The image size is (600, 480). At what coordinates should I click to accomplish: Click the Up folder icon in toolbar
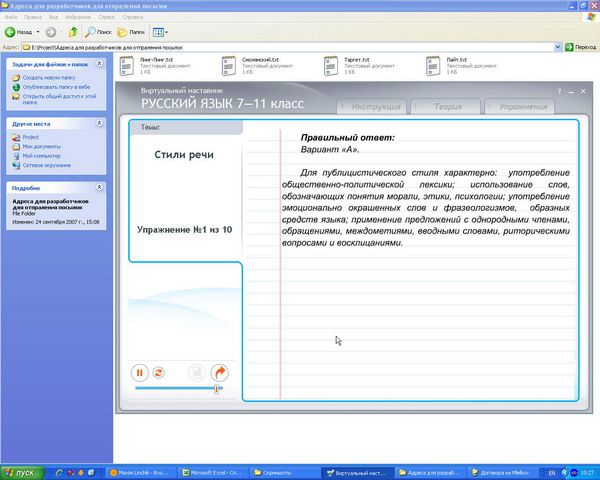[x=73, y=32]
